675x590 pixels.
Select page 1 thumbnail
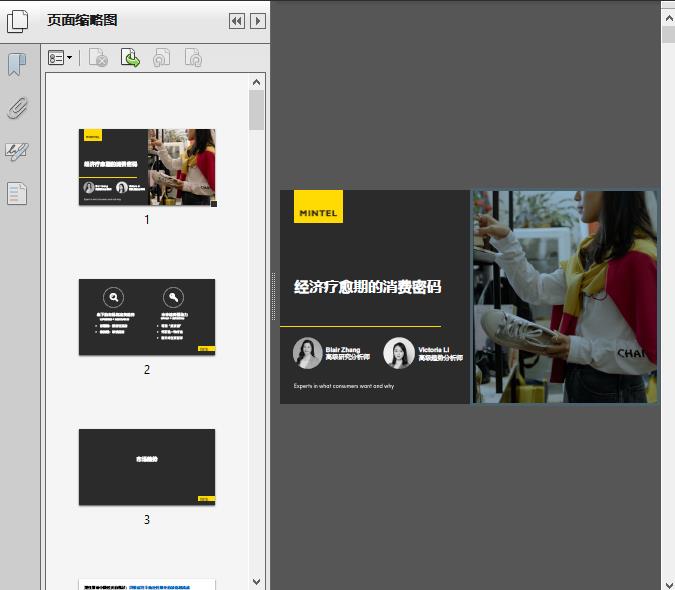click(x=147, y=167)
